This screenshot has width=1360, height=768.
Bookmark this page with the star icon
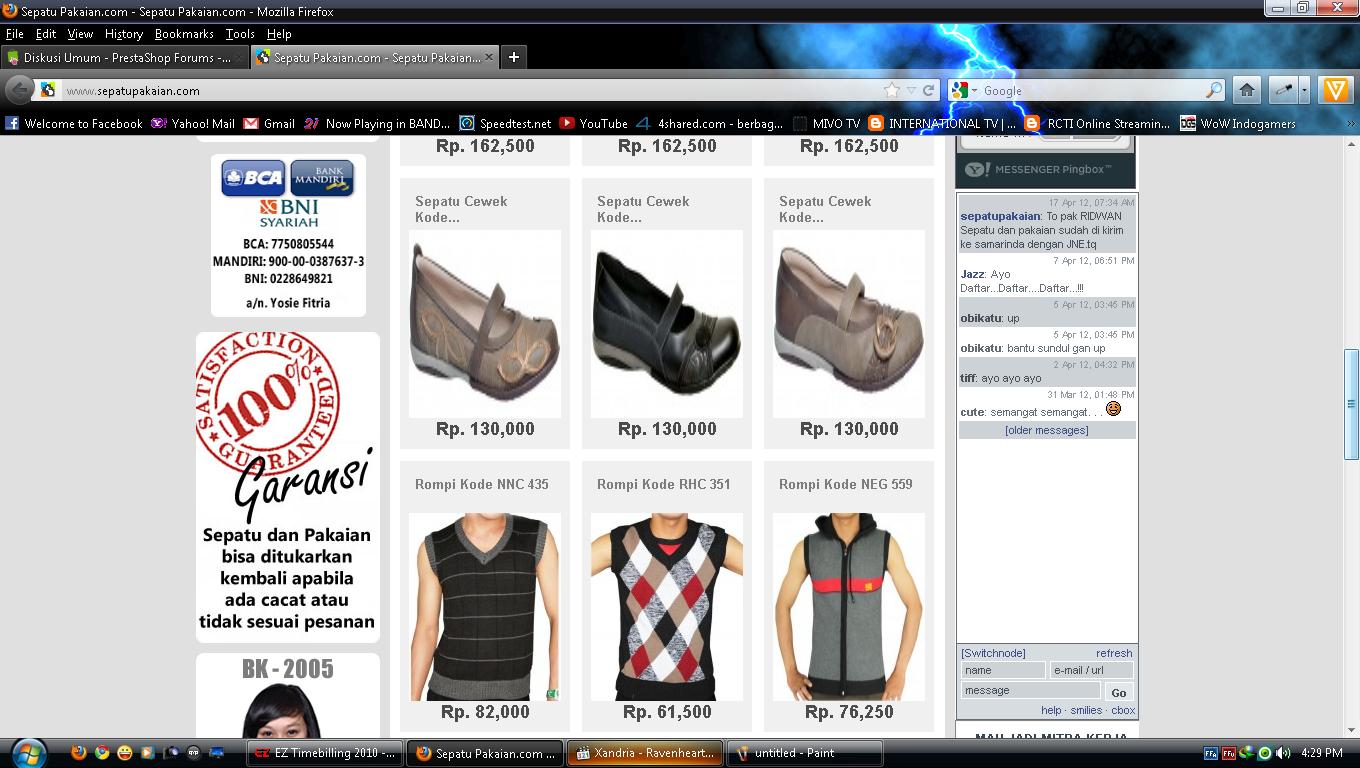891,90
